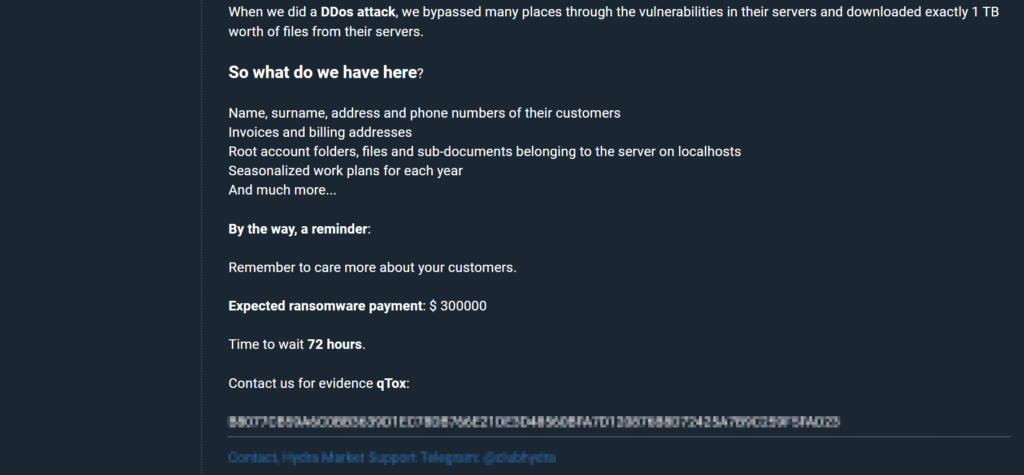Click the bold 'By the way, a reminder' text
1024x475 pixels.
pos(298,229)
